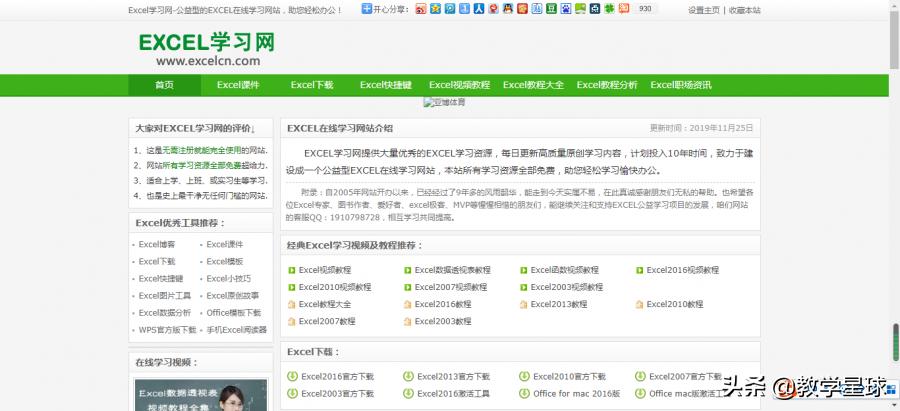The width and height of the screenshot is (900, 411).
Task: Share via 点 dark blue icon
Action: (x=595, y=9)
